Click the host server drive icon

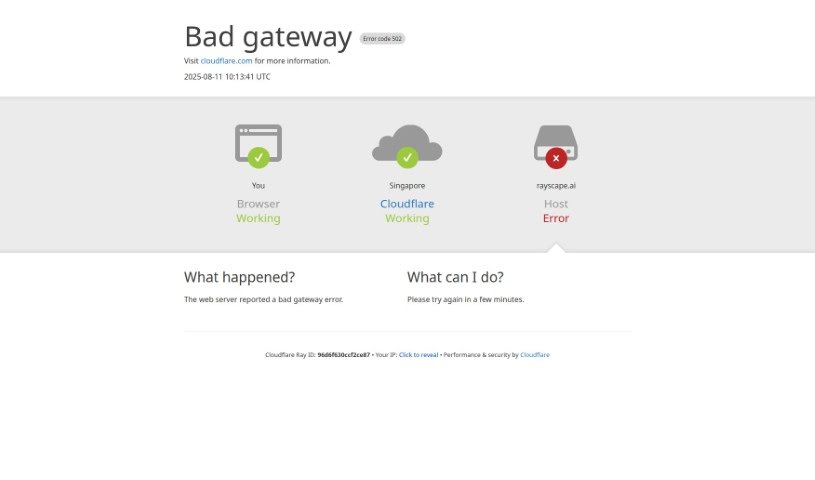tap(556, 143)
